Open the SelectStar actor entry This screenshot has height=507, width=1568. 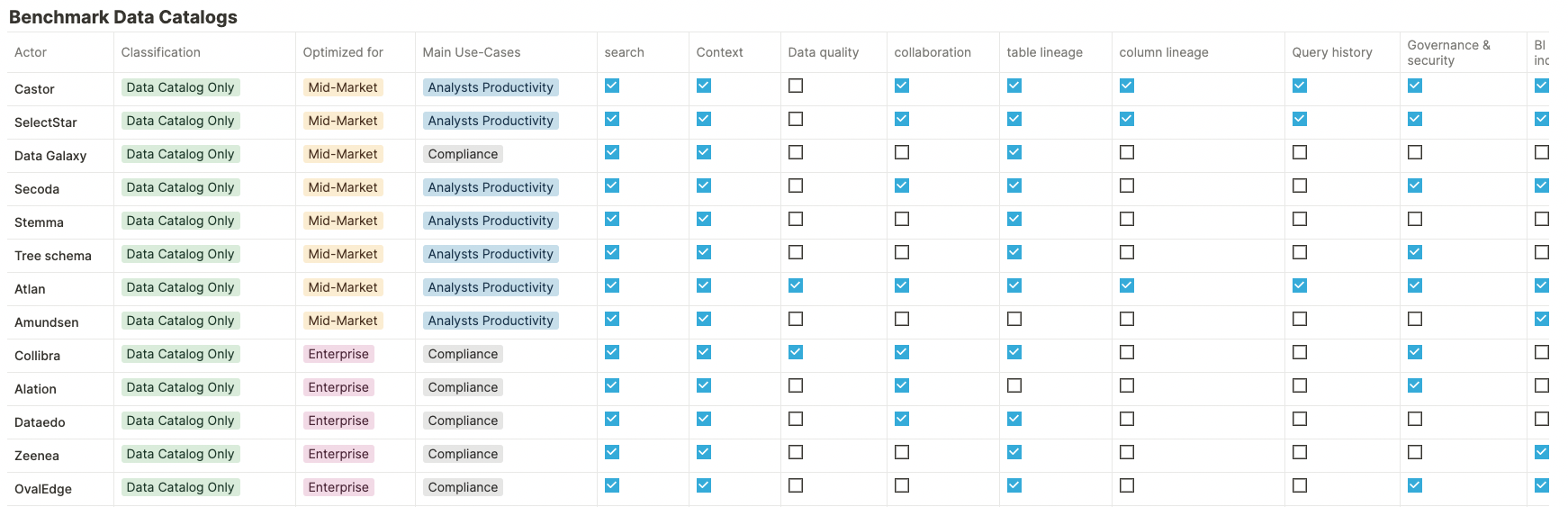coord(46,122)
